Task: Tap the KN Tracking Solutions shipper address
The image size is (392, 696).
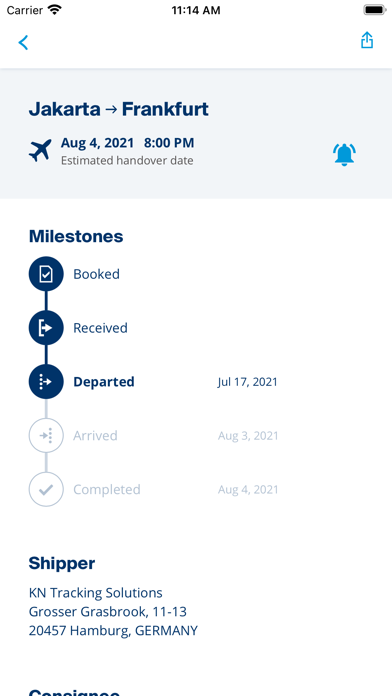Action: pyautogui.click(x=113, y=612)
